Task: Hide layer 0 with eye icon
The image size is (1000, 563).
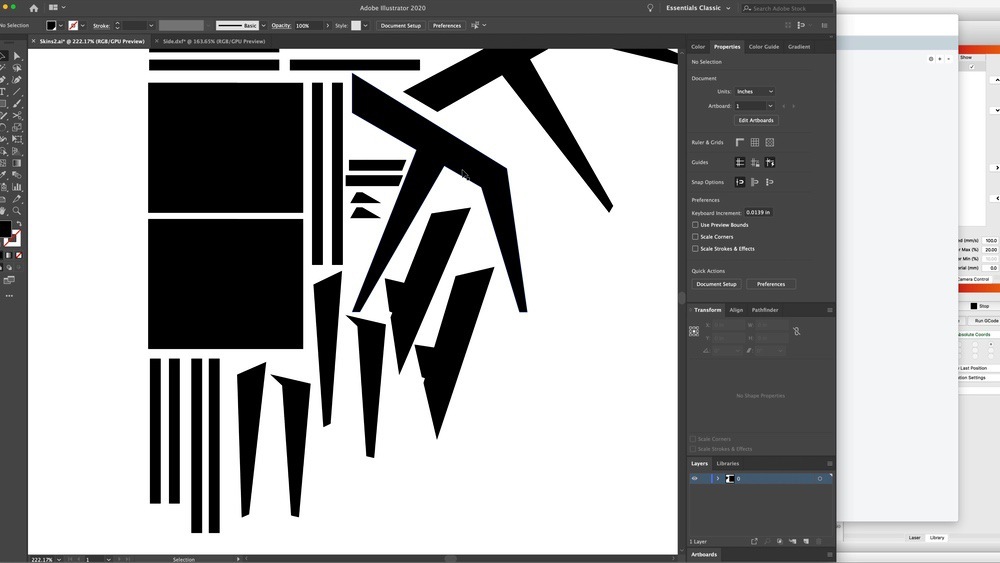Action: [x=695, y=478]
